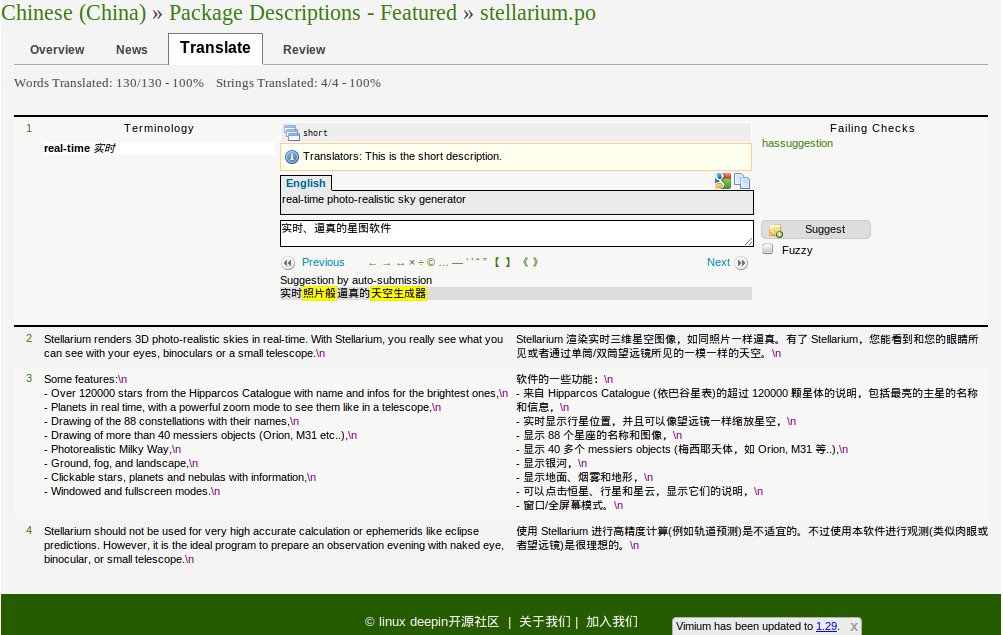
Task: Click the English source text box
Action: (x=516, y=203)
